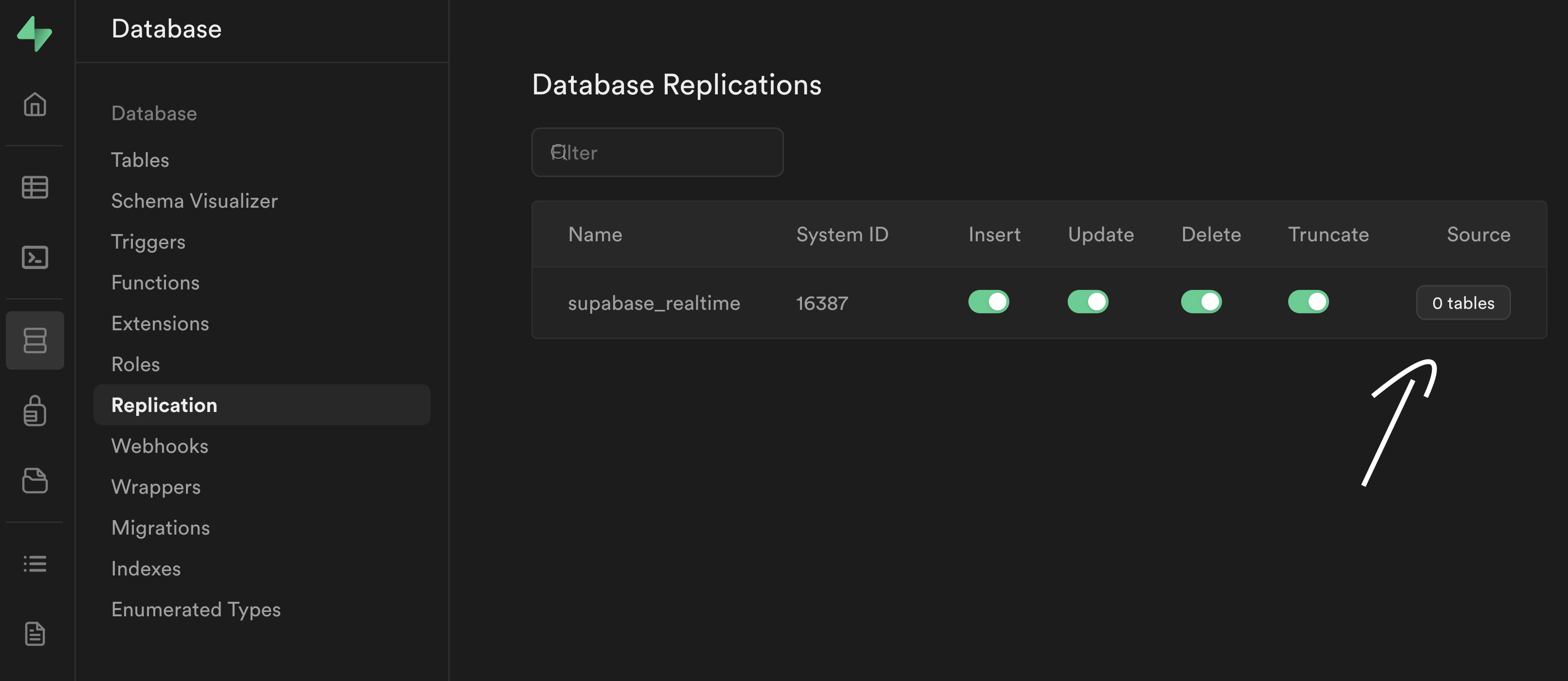The width and height of the screenshot is (1568, 681).
Task: Click the System ID column header
Action: [842, 234]
